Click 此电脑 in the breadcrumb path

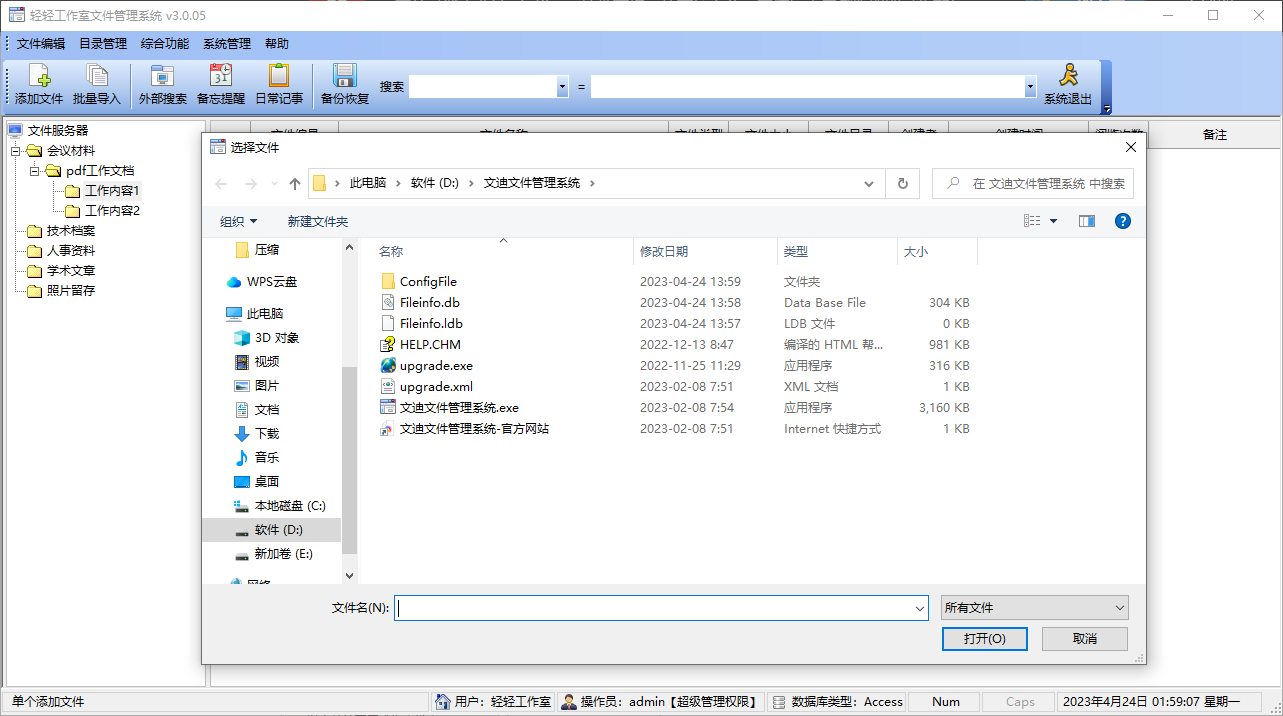[367, 184]
